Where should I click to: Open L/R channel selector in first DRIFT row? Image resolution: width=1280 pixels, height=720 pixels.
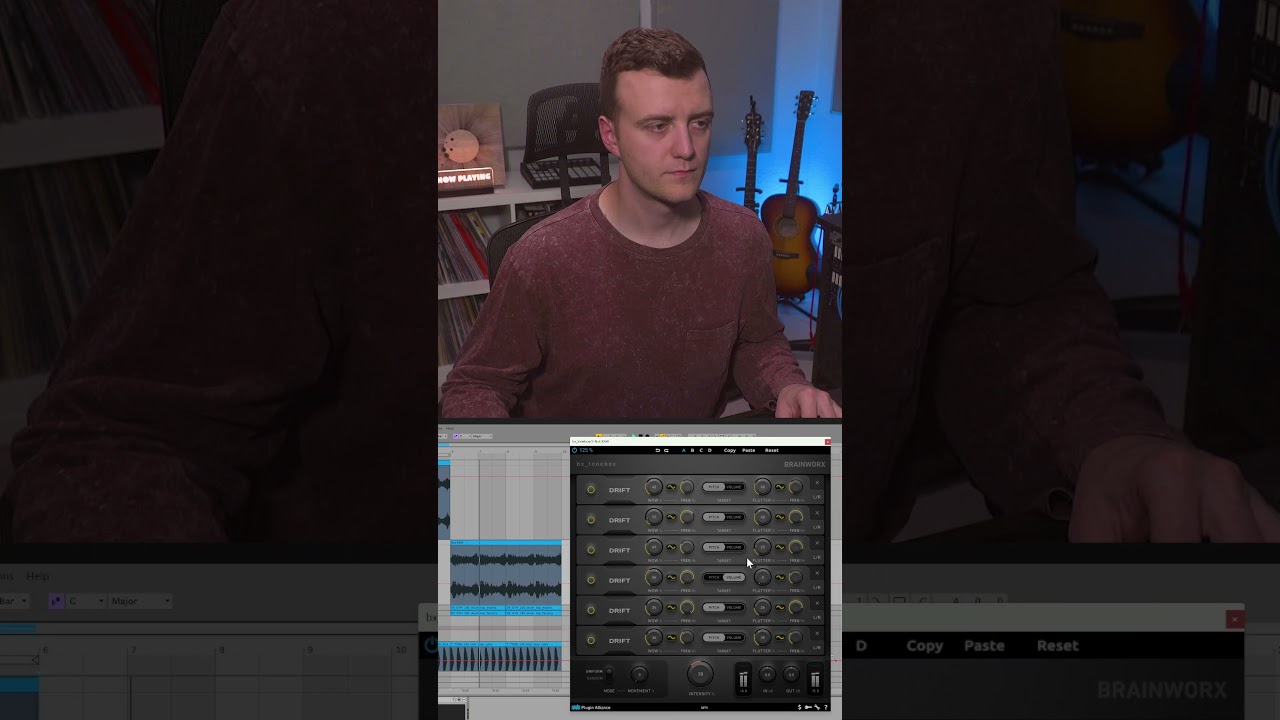(817, 497)
